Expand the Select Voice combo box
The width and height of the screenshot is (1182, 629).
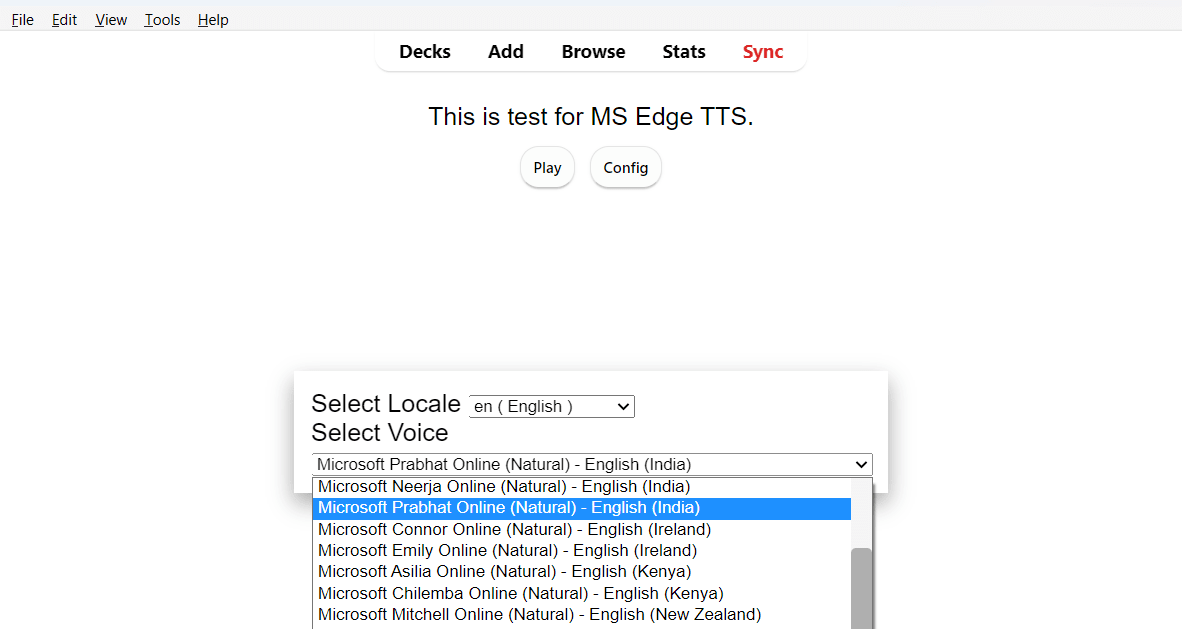coord(592,465)
